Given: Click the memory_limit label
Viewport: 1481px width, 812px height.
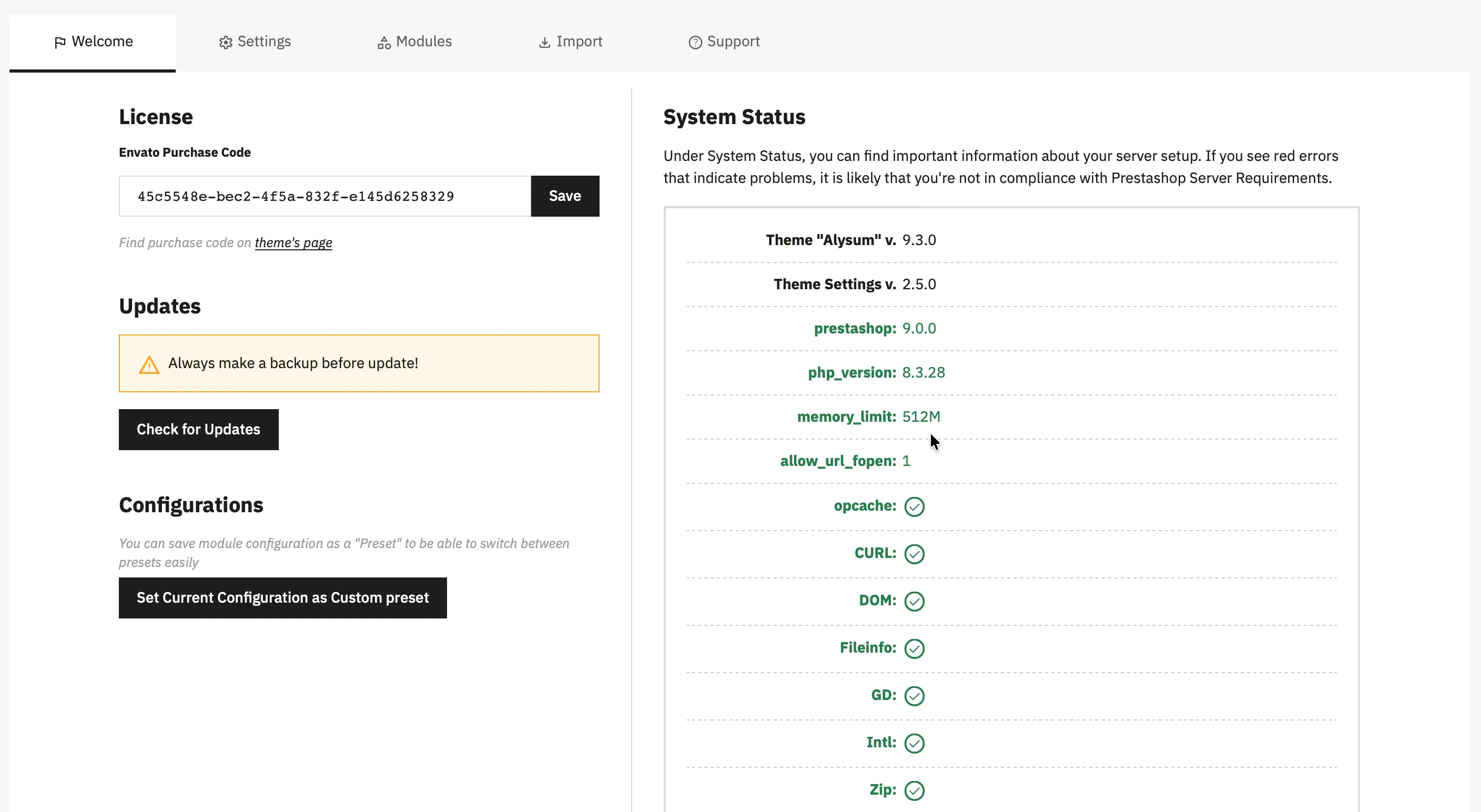Looking at the screenshot, I should [846, 417].
